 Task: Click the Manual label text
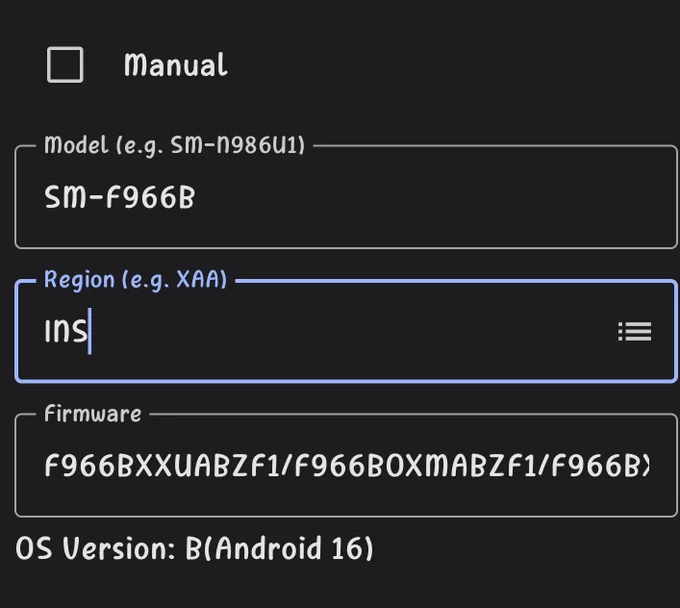click(176, 65)
